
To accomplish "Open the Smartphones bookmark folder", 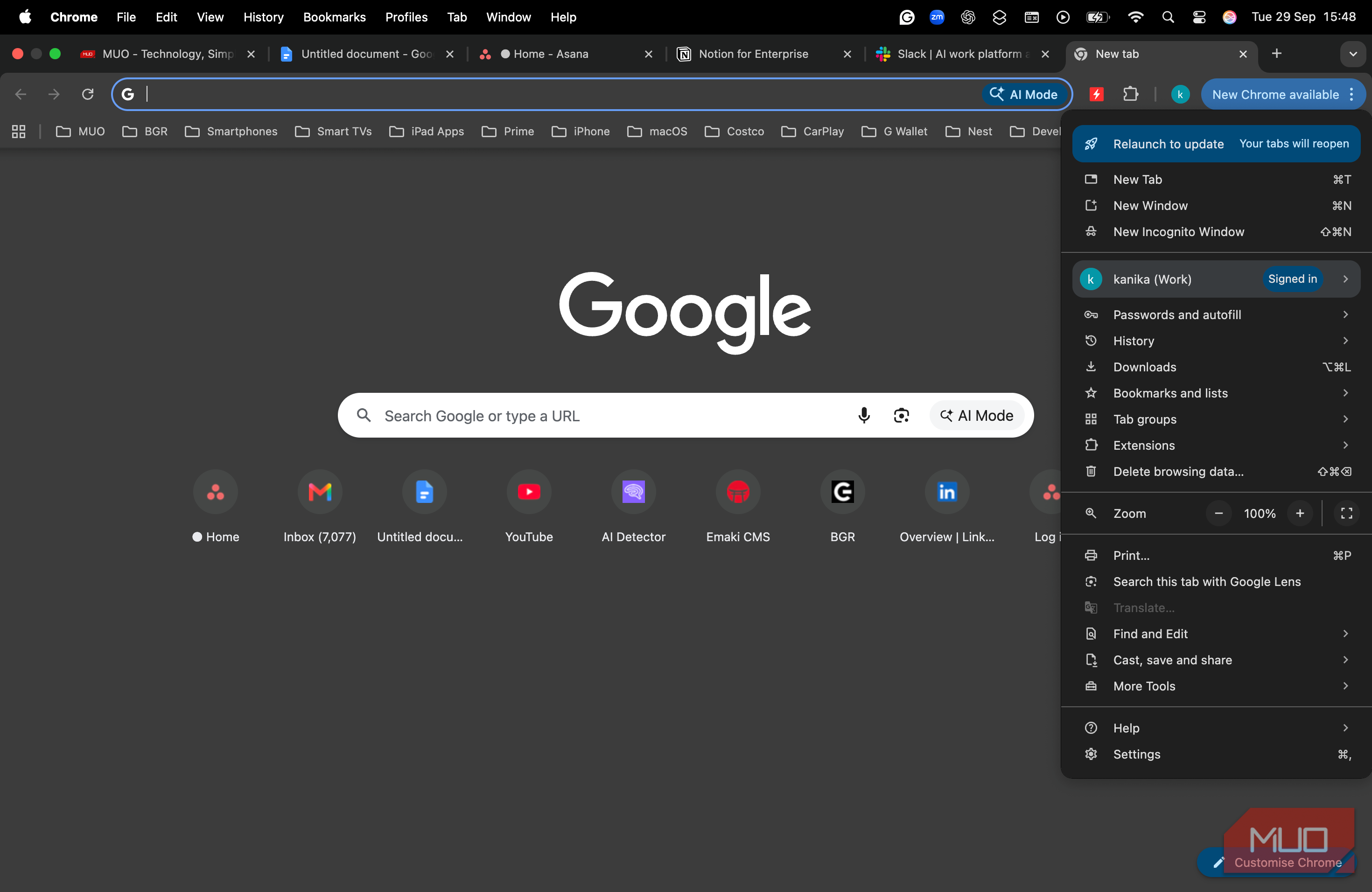I will (231, 132).
